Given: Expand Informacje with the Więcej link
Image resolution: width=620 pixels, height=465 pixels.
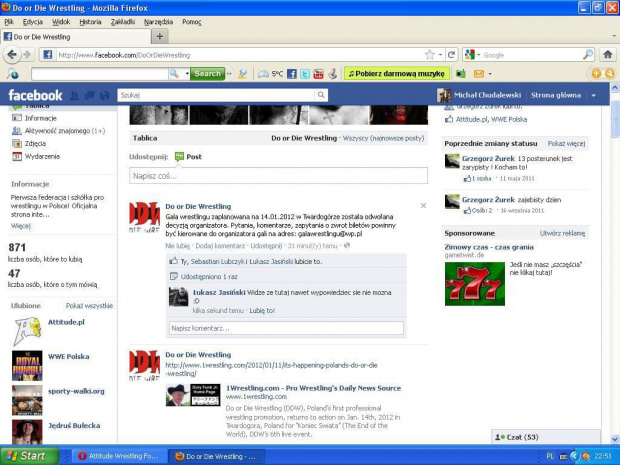Looking at the screenshot, I should [x=21, y=226].
